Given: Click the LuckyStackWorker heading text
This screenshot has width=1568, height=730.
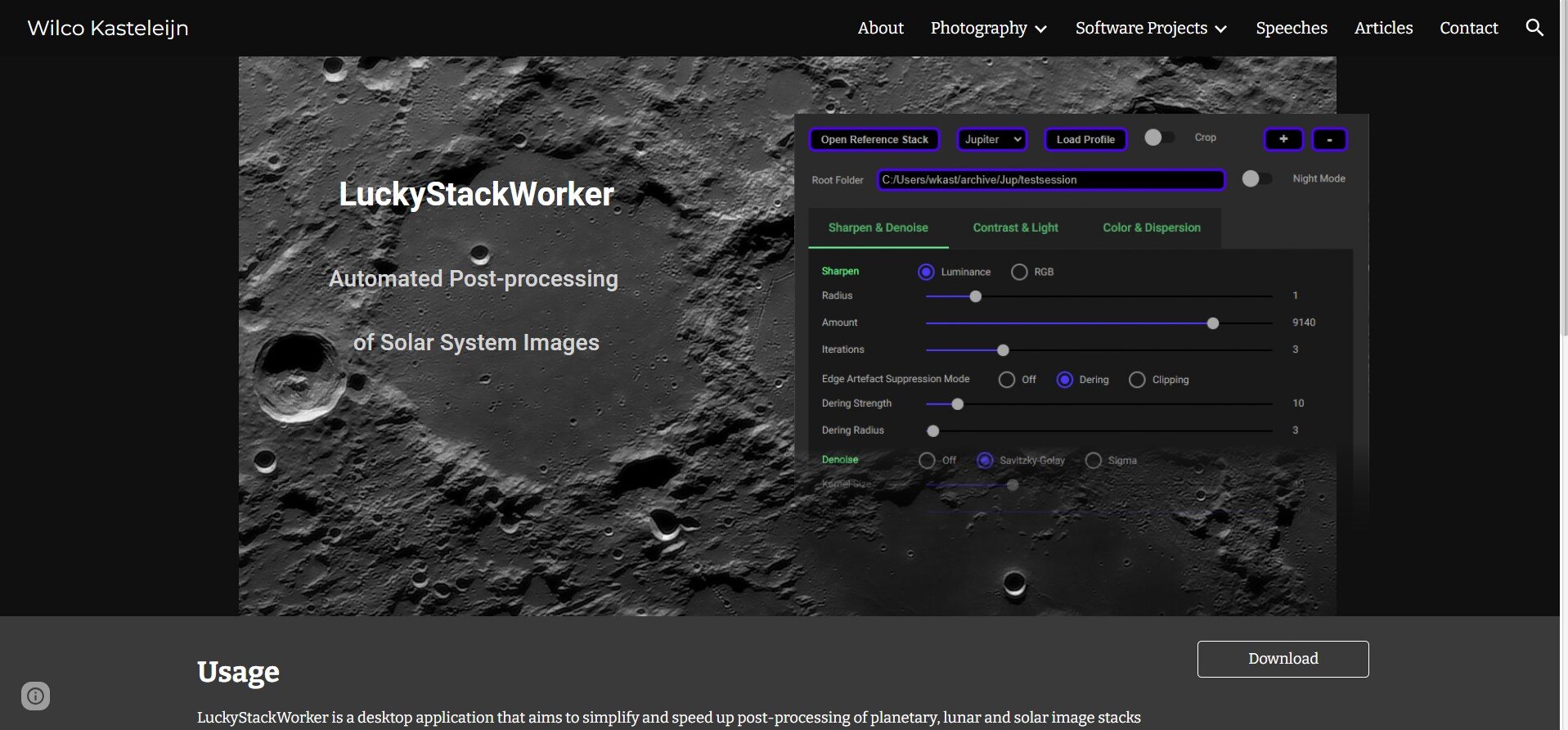Looking at the screenshot, I should [x=476, y=194].
